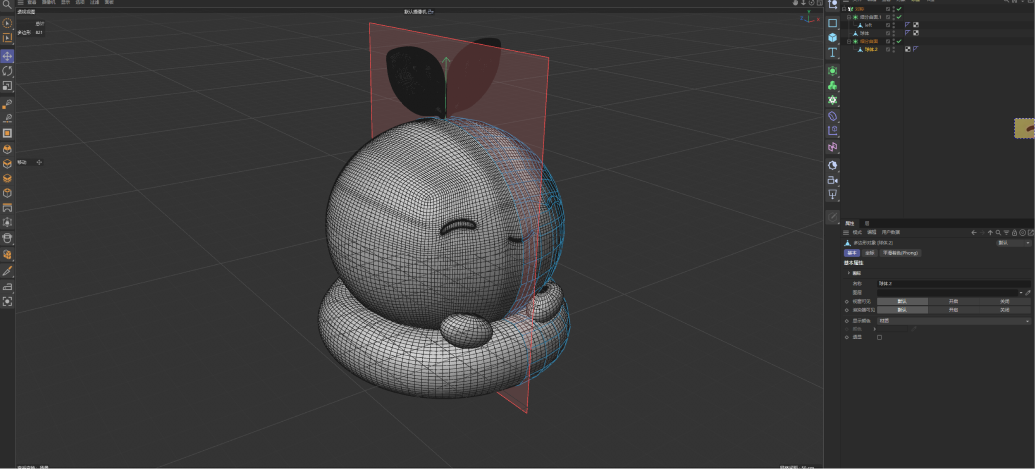Lock the Attributes panel with padlock icon
The height and width of the screenshot is (469, 1035).
1015,233
